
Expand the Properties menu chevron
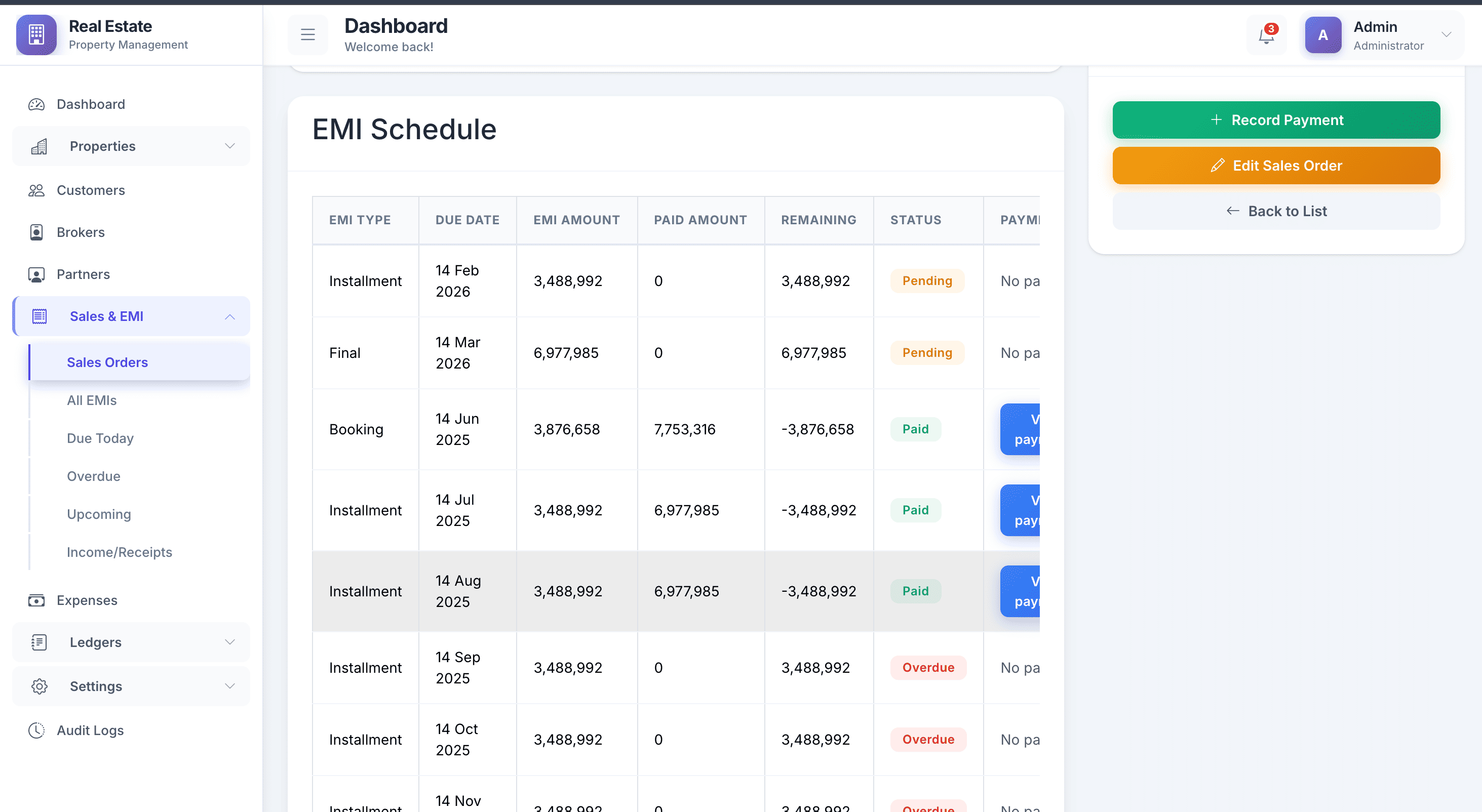(x=229, y=146)
